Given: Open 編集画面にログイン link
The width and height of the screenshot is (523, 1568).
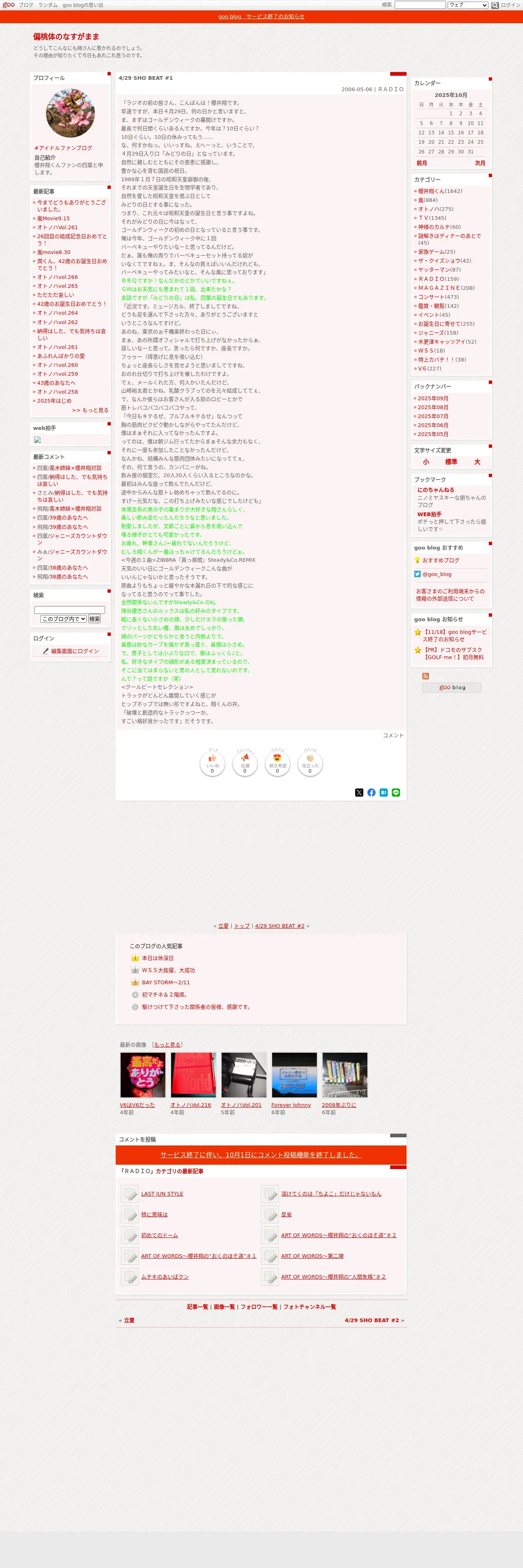Looking at the screenshot, I should (75, 651).
